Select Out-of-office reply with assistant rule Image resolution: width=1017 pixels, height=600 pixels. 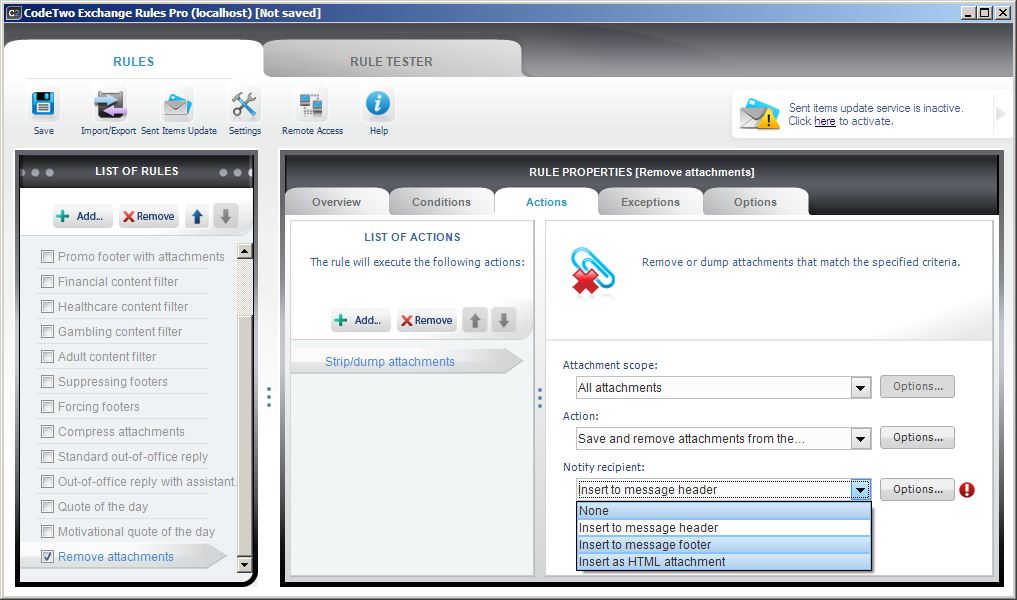(147, 482)
